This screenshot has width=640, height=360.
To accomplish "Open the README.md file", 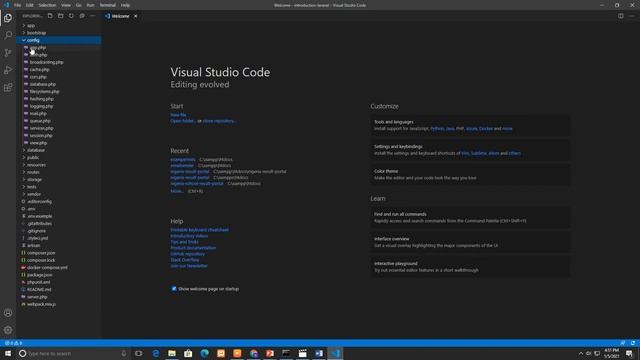I will tap(39, 289).
